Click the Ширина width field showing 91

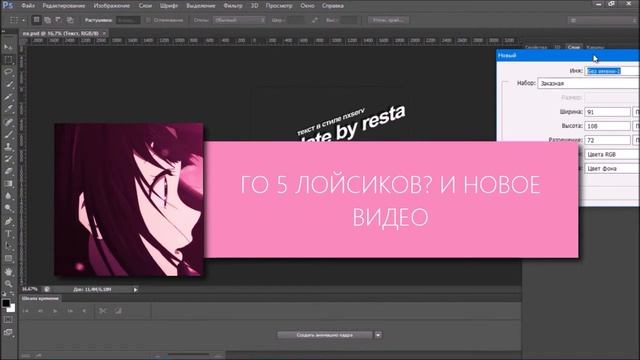(607, 112)
